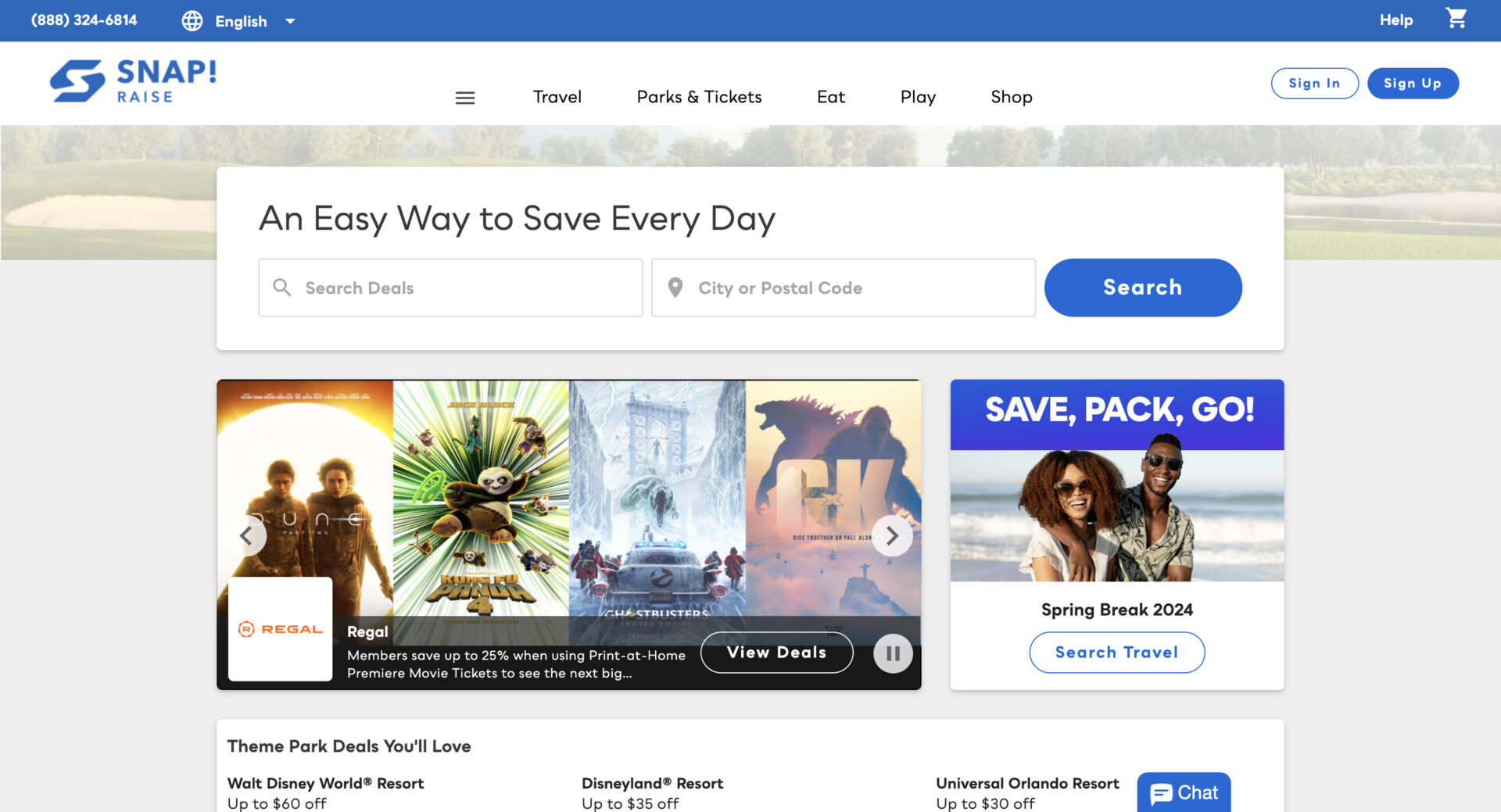Click the Snap! Raise logo

pyautogui.click(x=131, y=80)
